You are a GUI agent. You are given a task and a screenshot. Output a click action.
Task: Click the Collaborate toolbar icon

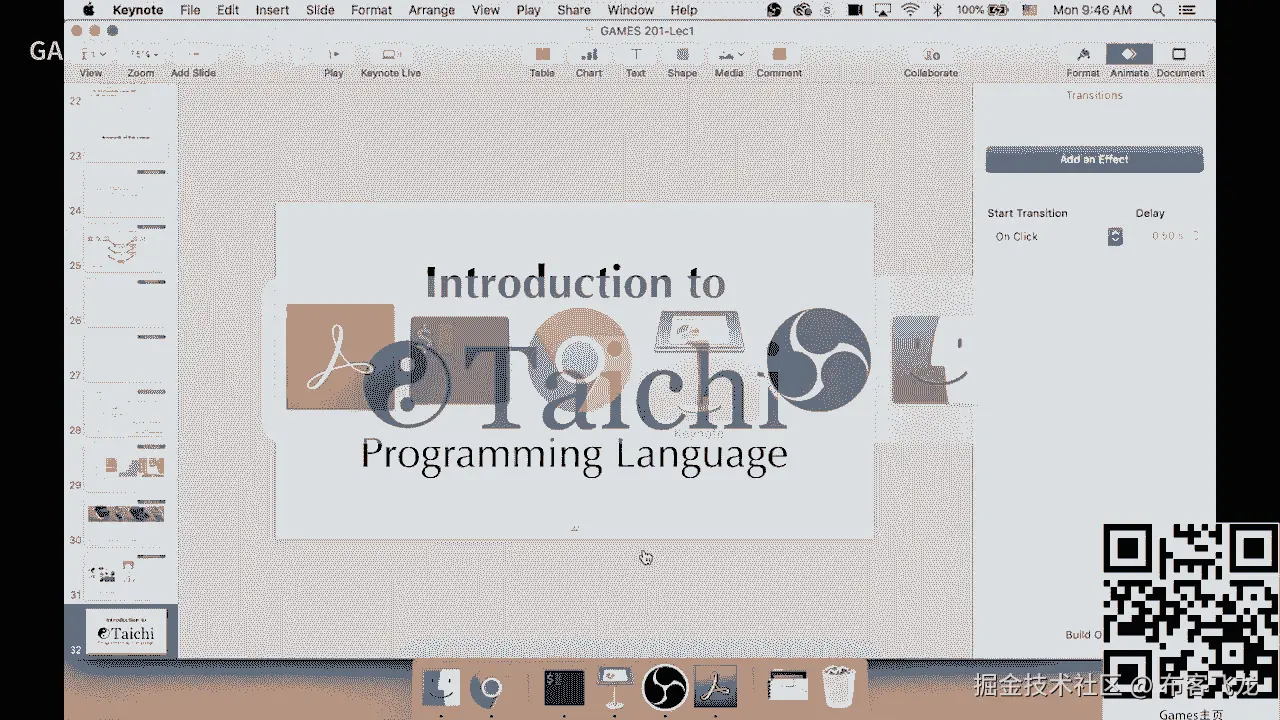coord(931,61)
